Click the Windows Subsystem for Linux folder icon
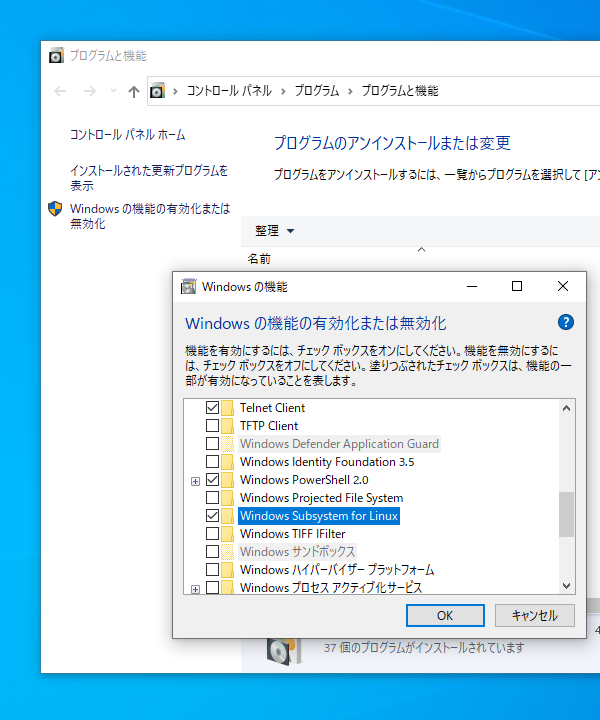This screenshot has height=720, width=600. point(227,516)
